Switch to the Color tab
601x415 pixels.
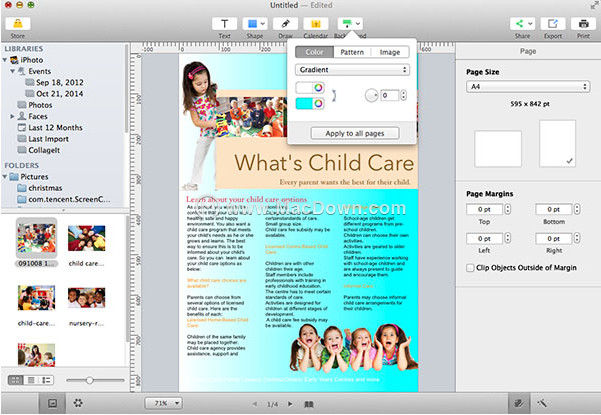pyautogui.click(x=314, y=52)
